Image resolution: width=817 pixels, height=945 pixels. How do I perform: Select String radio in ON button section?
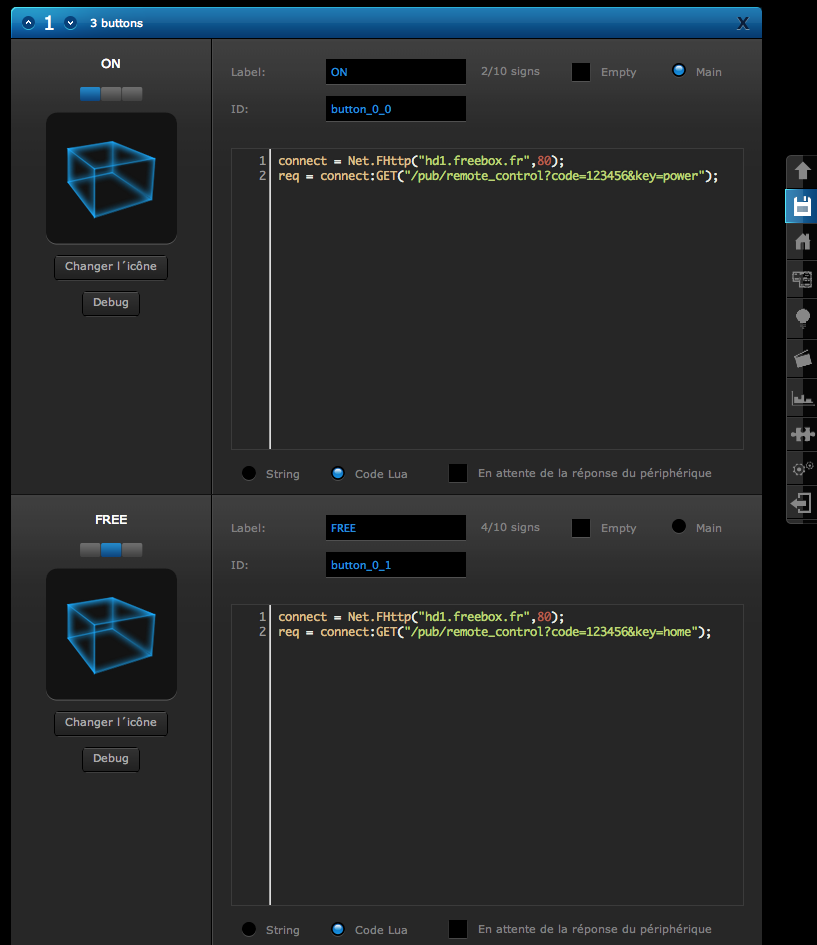pos(249,473)
